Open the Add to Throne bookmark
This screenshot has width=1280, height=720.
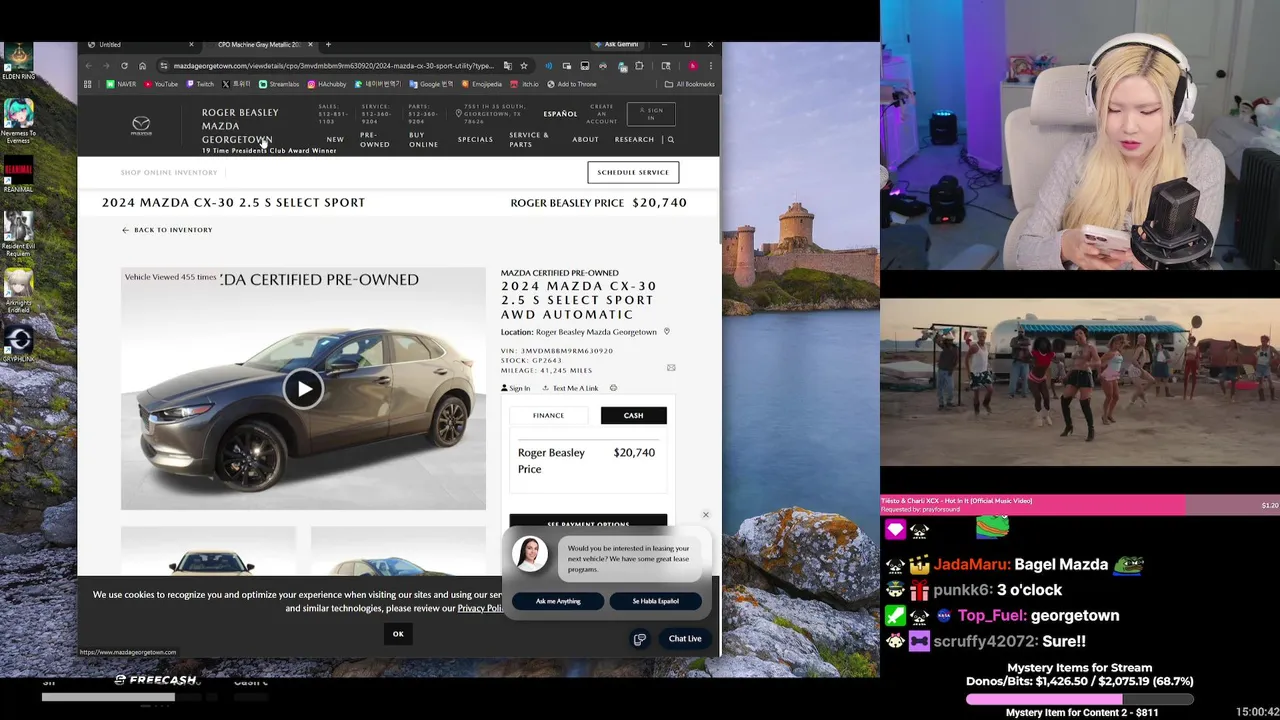pos(571,84)
